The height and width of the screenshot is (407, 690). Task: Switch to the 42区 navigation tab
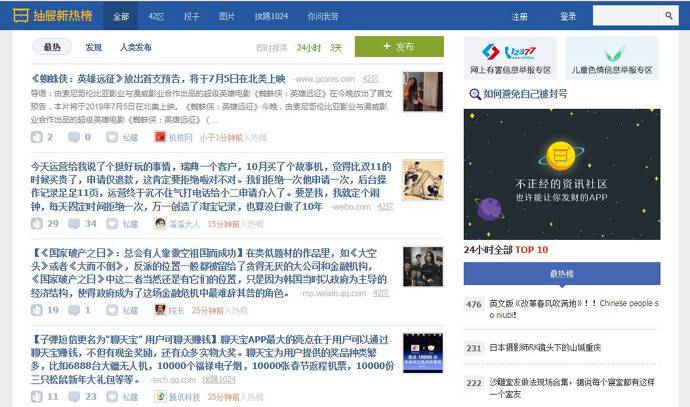(x=156, y=17)
